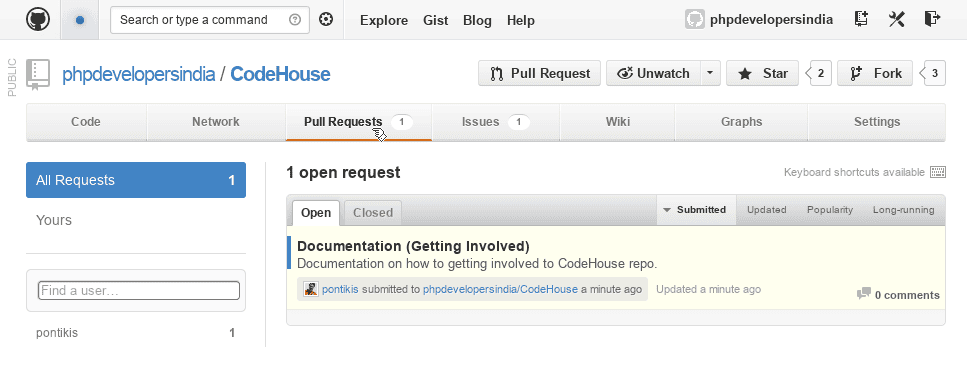Open the Graphs tab
The image size is (967, 367).
(741, 122)
